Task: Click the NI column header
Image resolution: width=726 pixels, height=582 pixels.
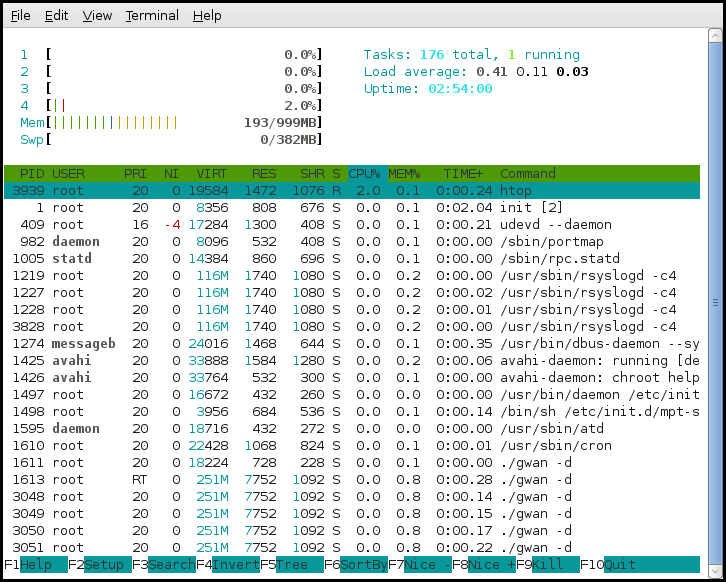Action: pyautogui.click(x=171, y=174)
